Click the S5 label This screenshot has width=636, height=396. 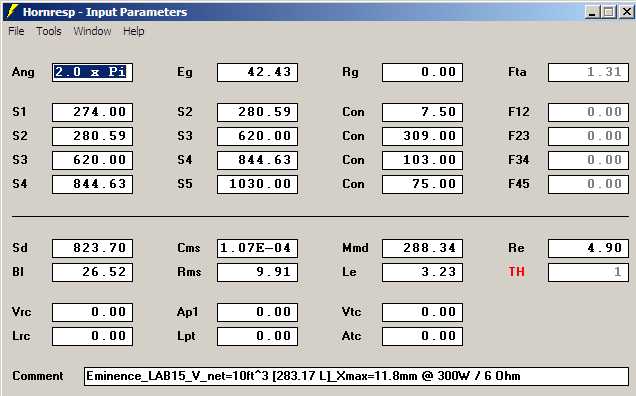(x=185, y=184)
